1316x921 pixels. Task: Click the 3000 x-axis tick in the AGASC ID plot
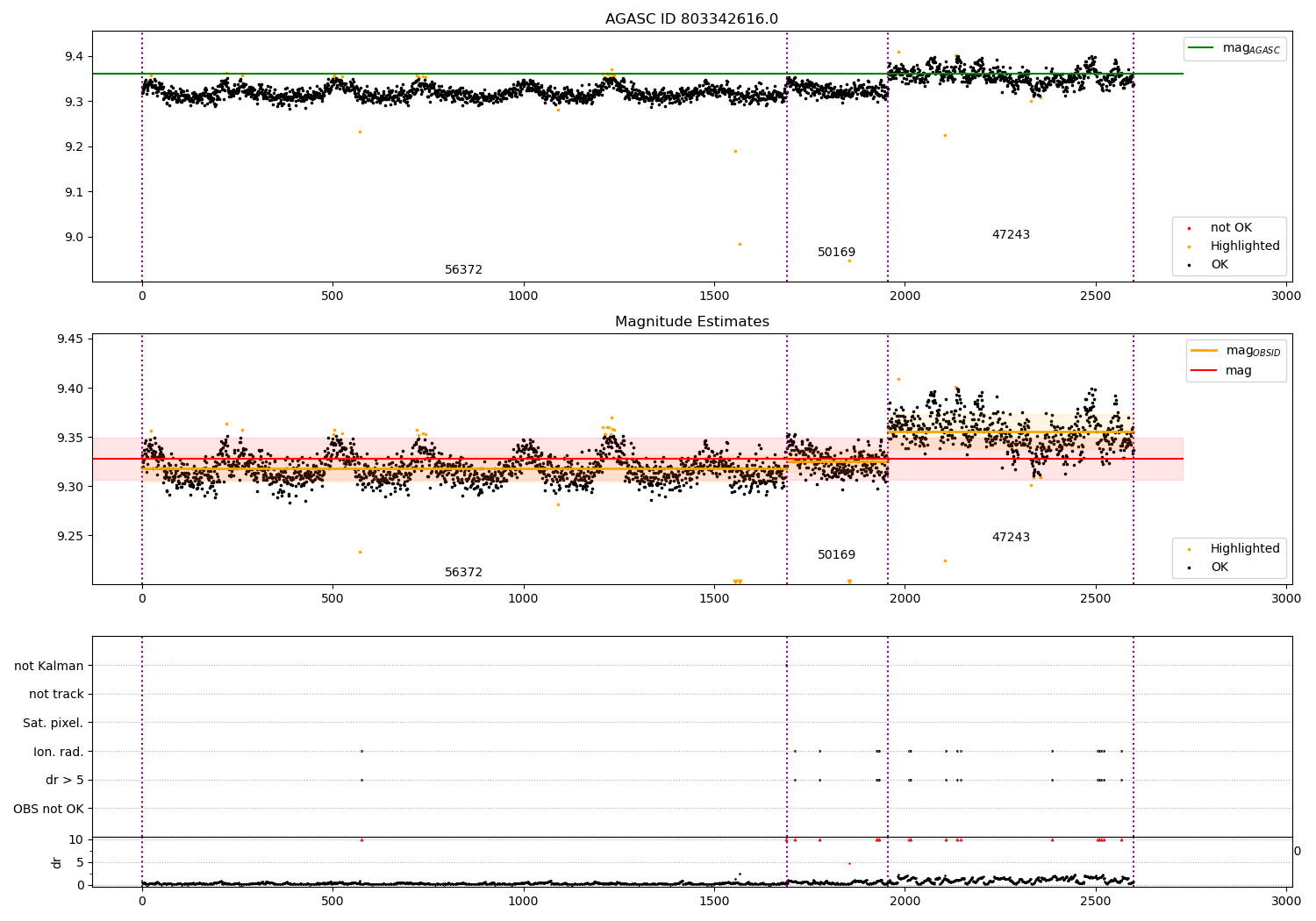tap(1286, 296)
